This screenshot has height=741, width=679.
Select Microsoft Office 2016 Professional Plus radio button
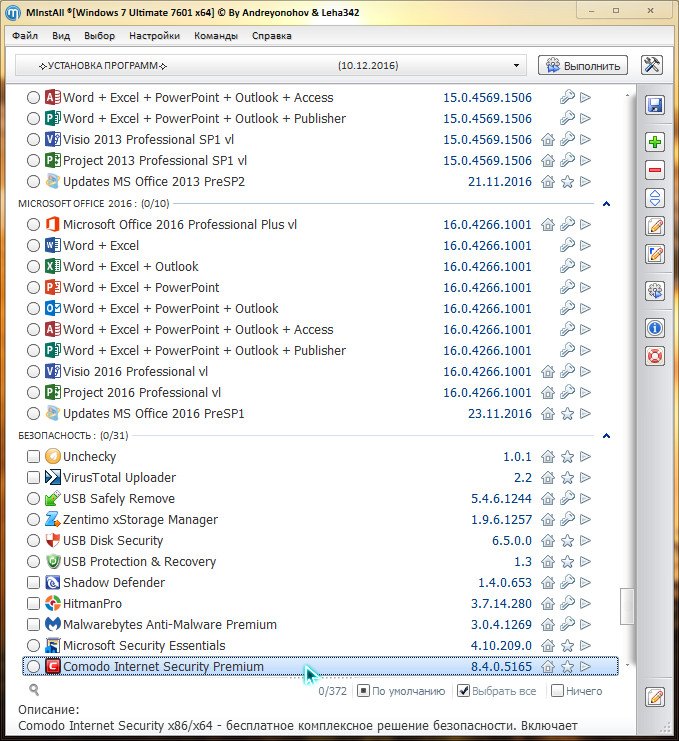coord(33,224)
